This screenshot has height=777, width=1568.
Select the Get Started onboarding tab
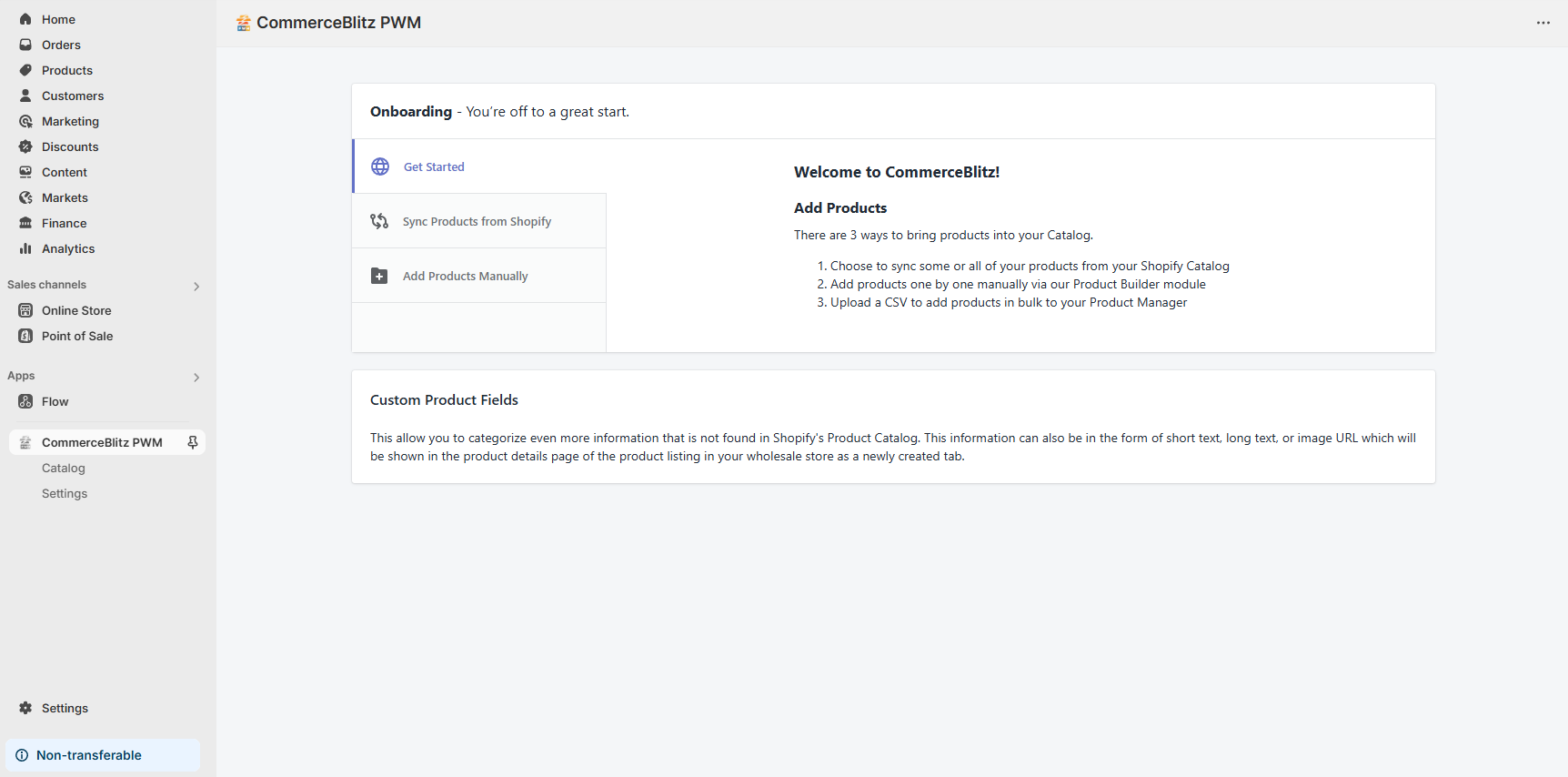pos(479,166)
